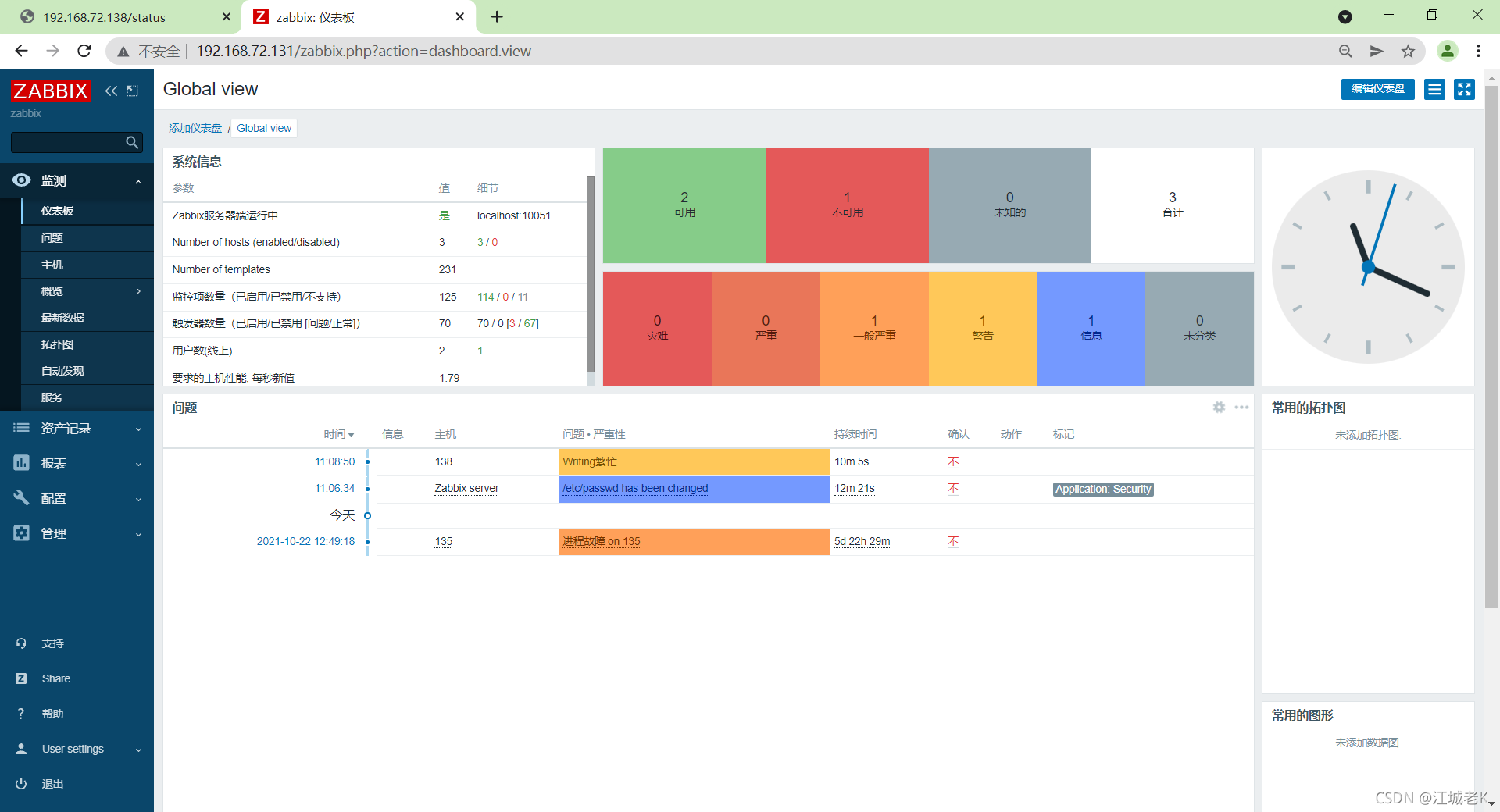1500x812 pixels.
Task: Click the Zabbix server host link
Action: (466, 488)
